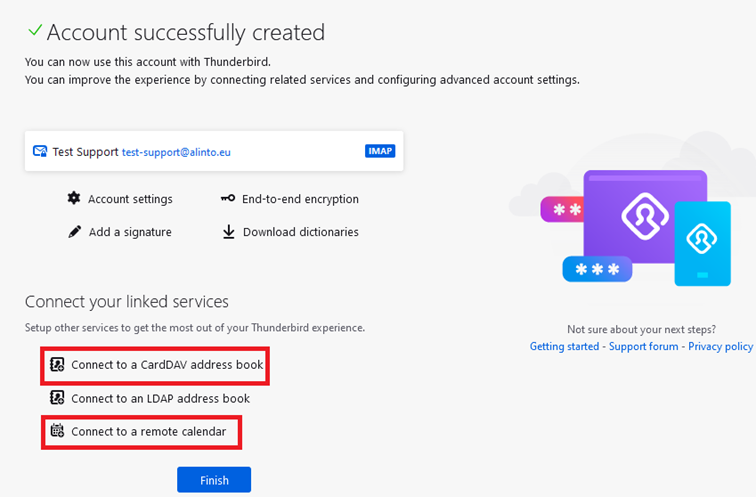Connect to a remote calendar
Screen dimensions: 756x497
pos(148,432)
